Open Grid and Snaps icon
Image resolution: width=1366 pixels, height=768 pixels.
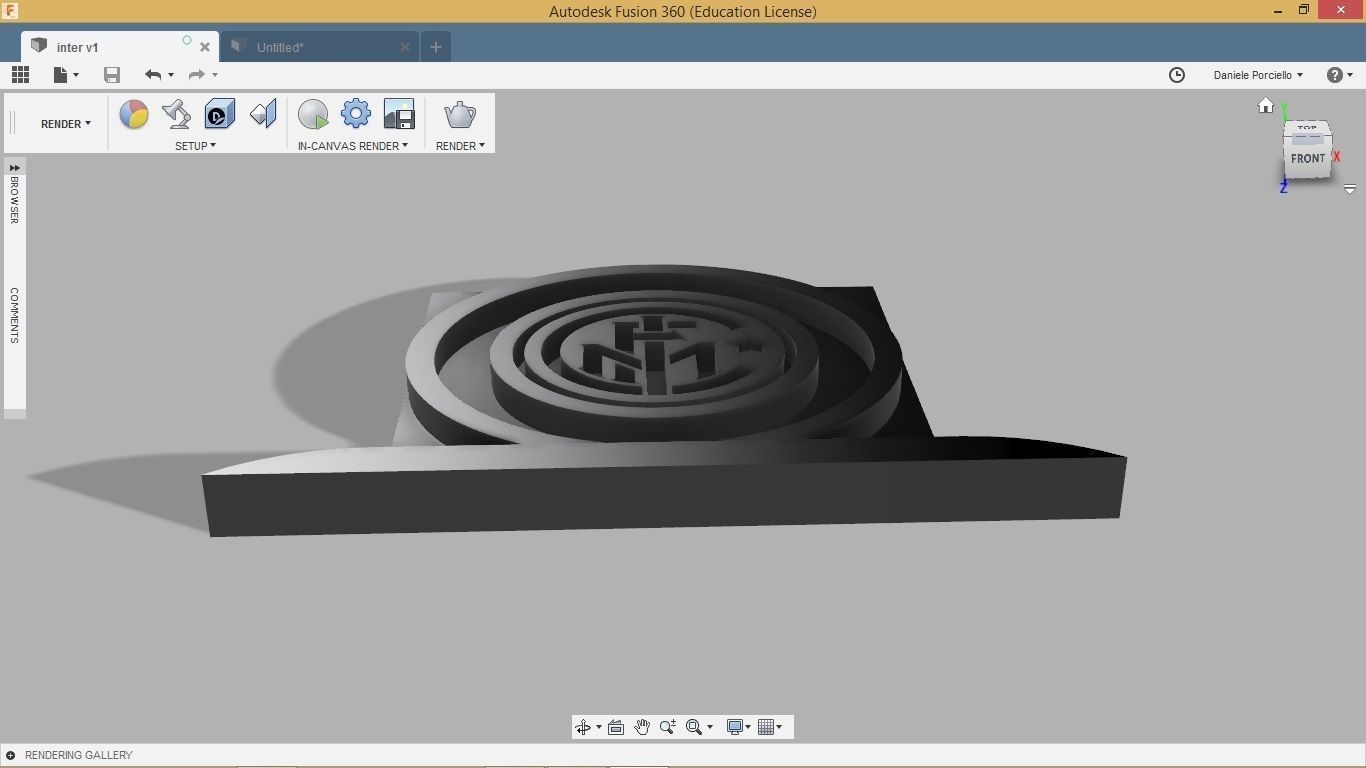click(766, 728)
